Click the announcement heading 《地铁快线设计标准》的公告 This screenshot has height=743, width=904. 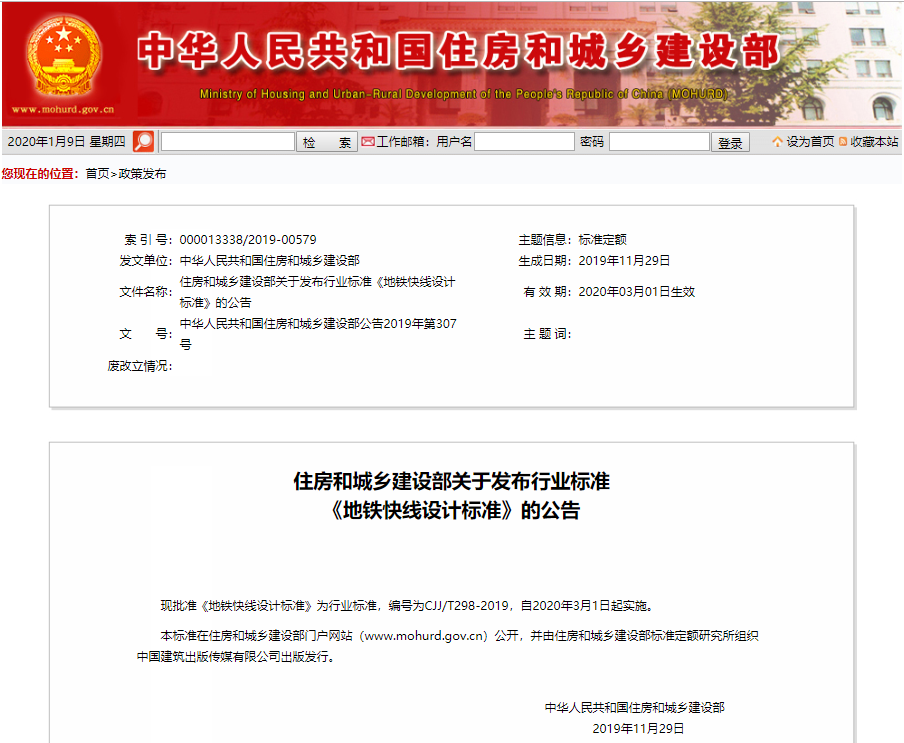click(x=453, y=510)
